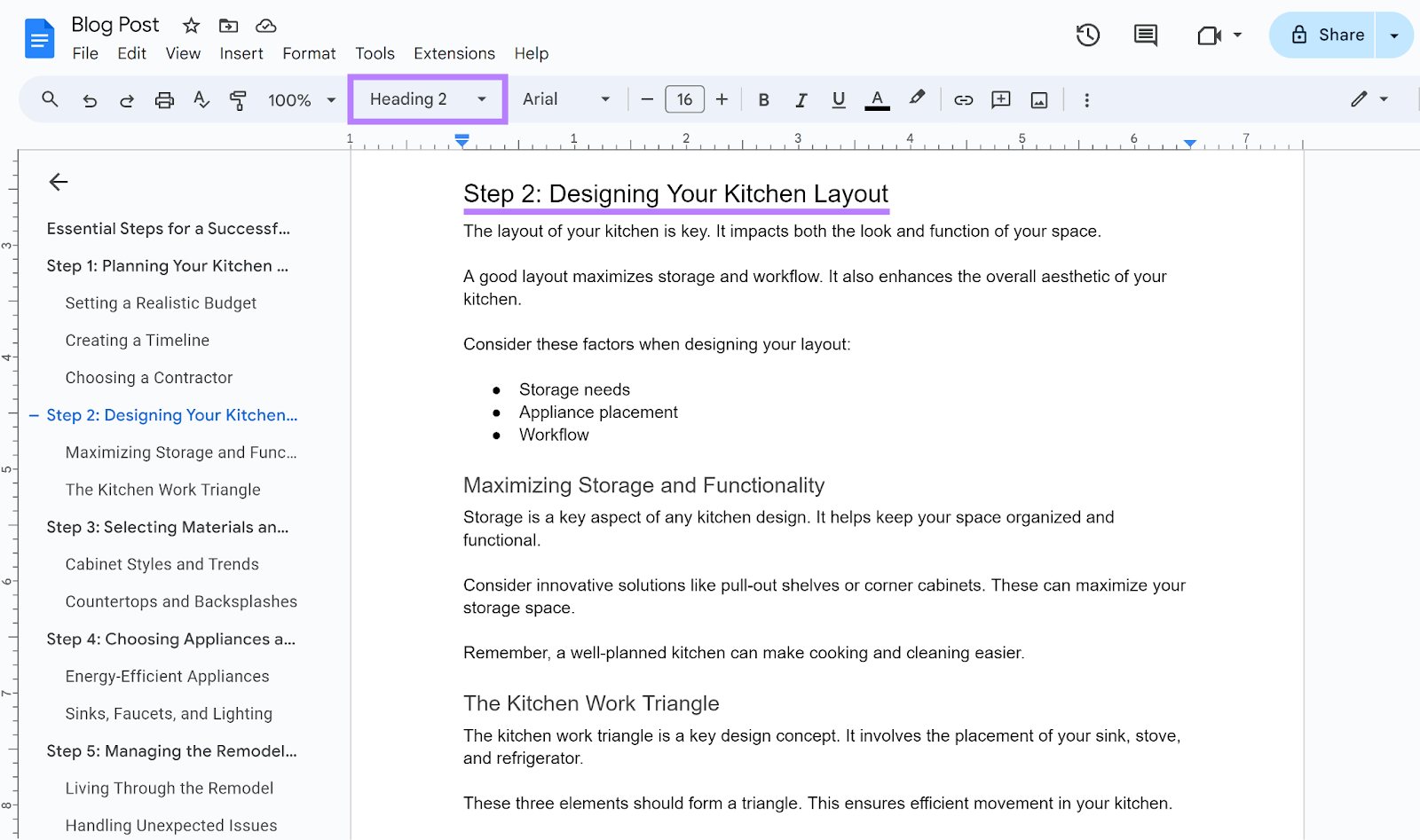Open the text color picker
The height and width of the screenshot is (840, 1420).
point(876,99)
